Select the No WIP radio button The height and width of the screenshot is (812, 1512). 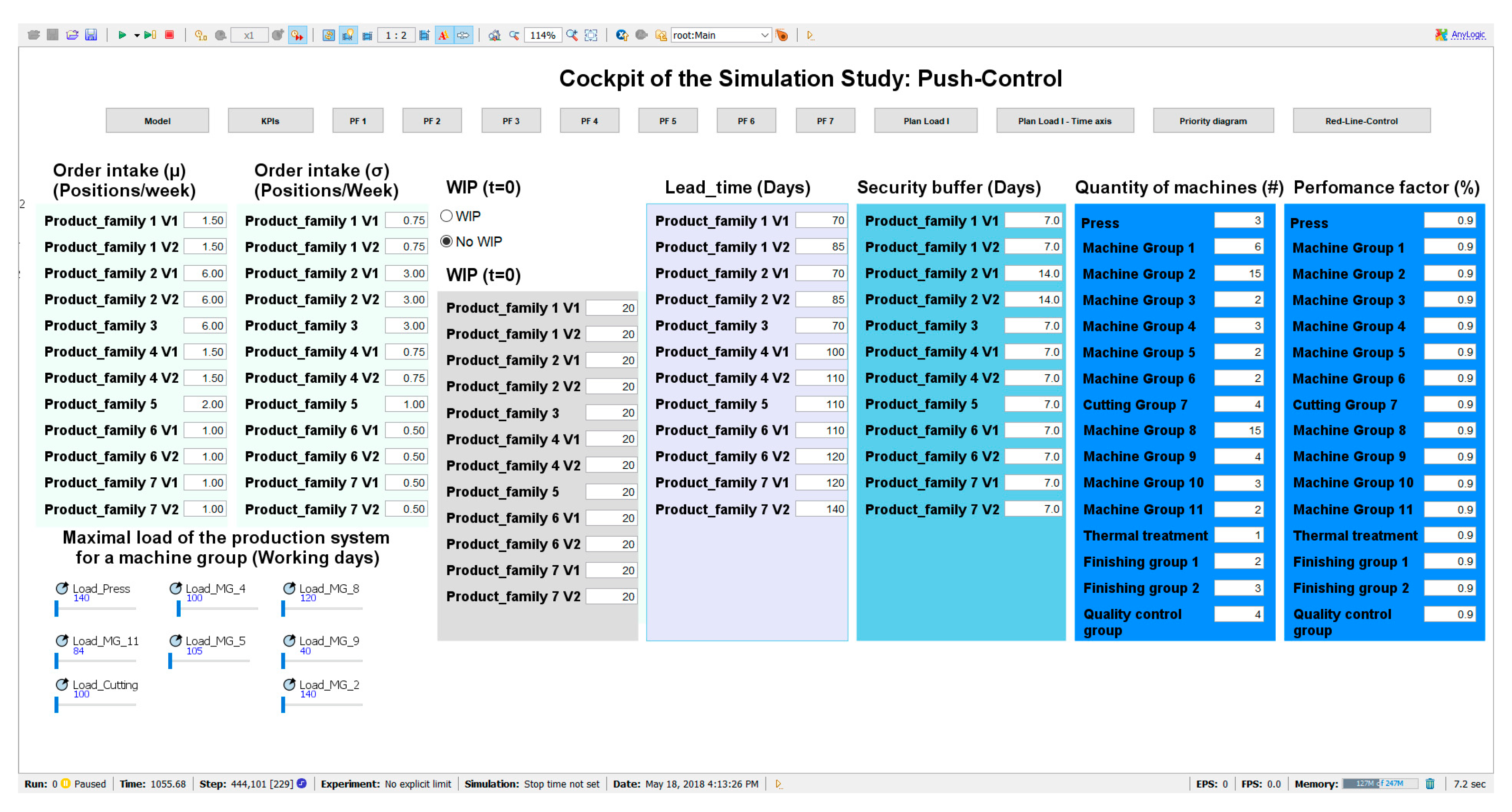tap(447, 241)
